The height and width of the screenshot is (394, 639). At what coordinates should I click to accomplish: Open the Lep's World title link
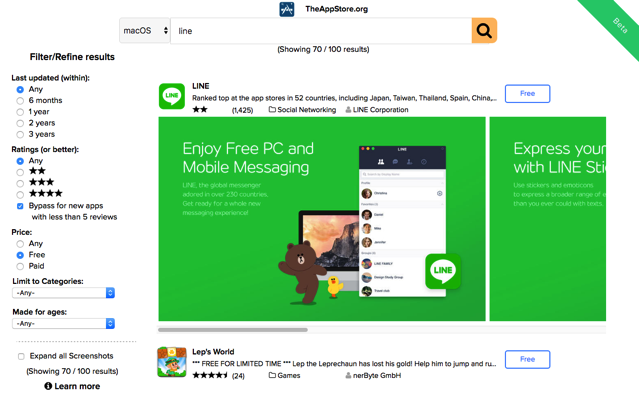pyautogui.click(x=213, y=352)
